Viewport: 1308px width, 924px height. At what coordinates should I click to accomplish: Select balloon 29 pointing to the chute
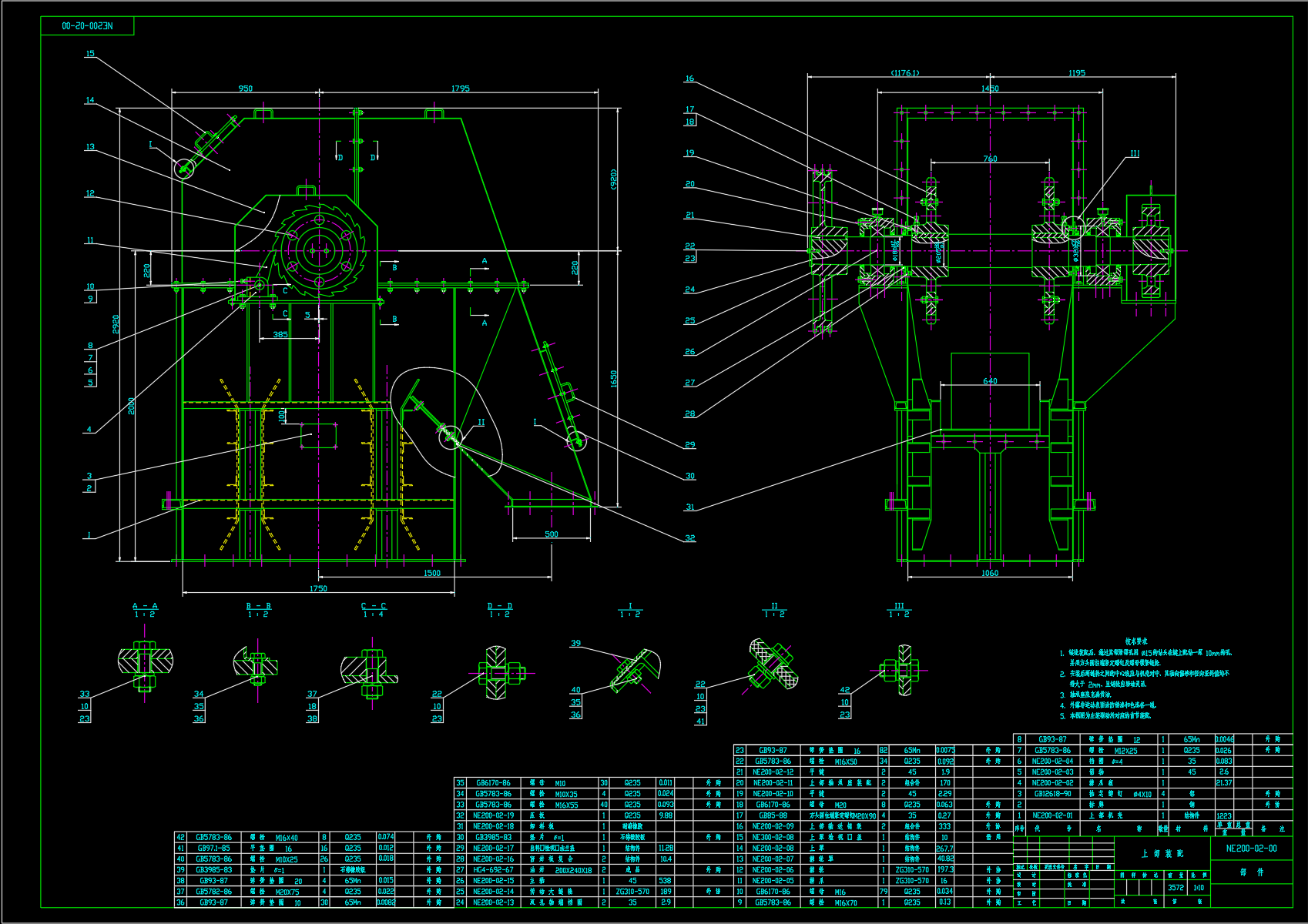(689, 444)
